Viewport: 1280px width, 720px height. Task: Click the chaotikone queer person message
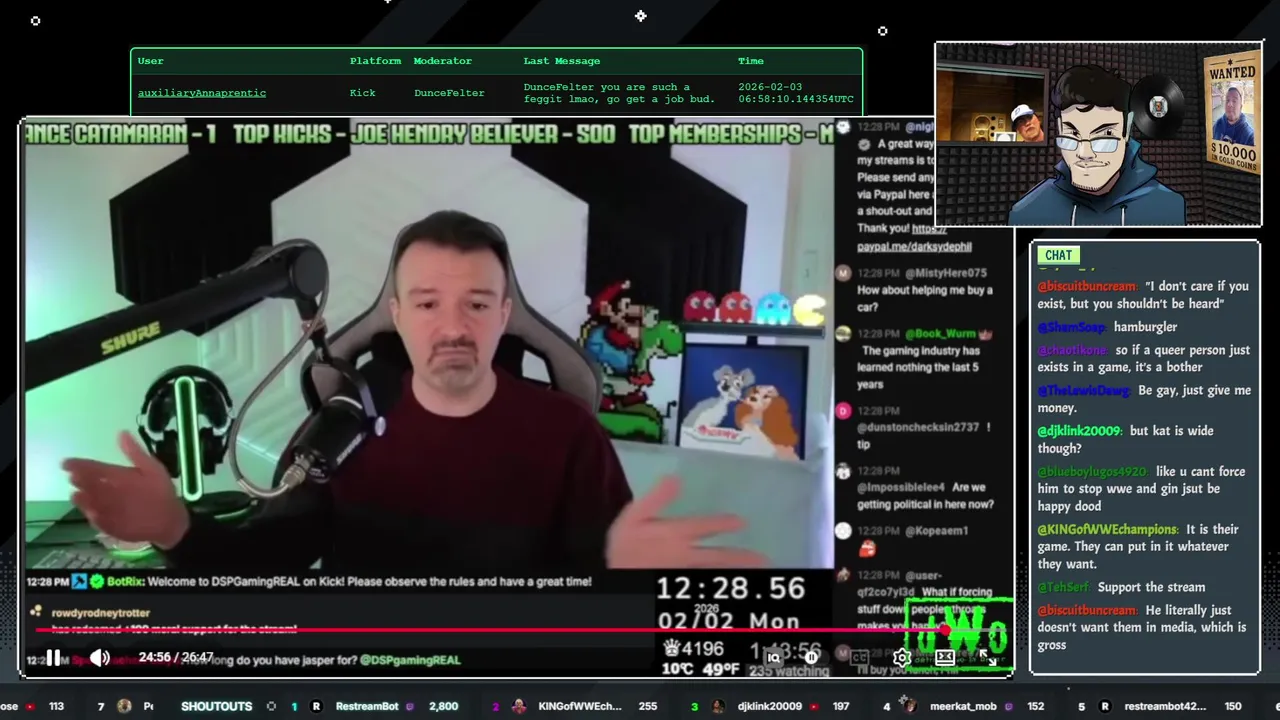(x=1143, y=358)
